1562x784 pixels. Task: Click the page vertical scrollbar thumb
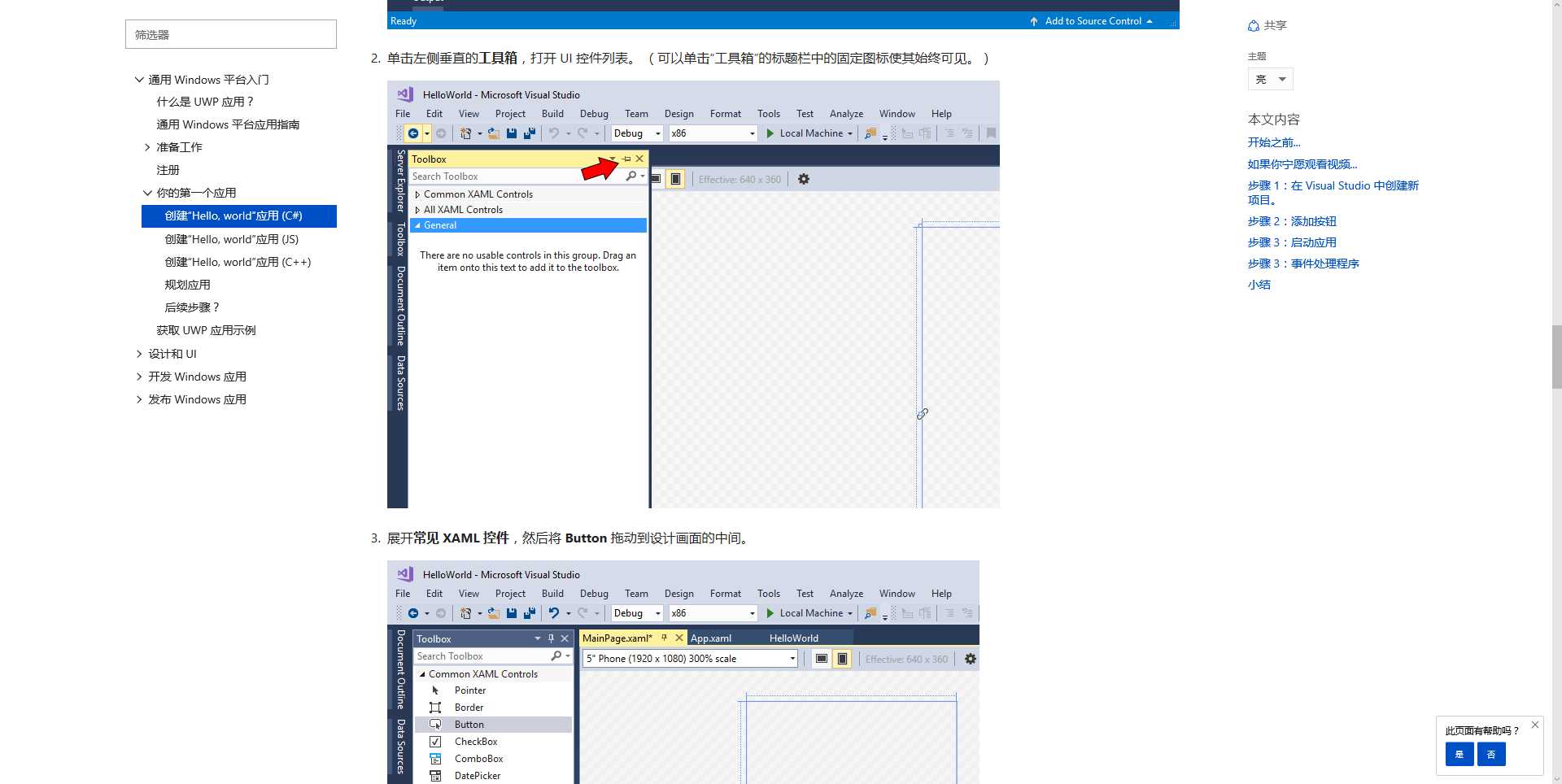pos(1556,357)
